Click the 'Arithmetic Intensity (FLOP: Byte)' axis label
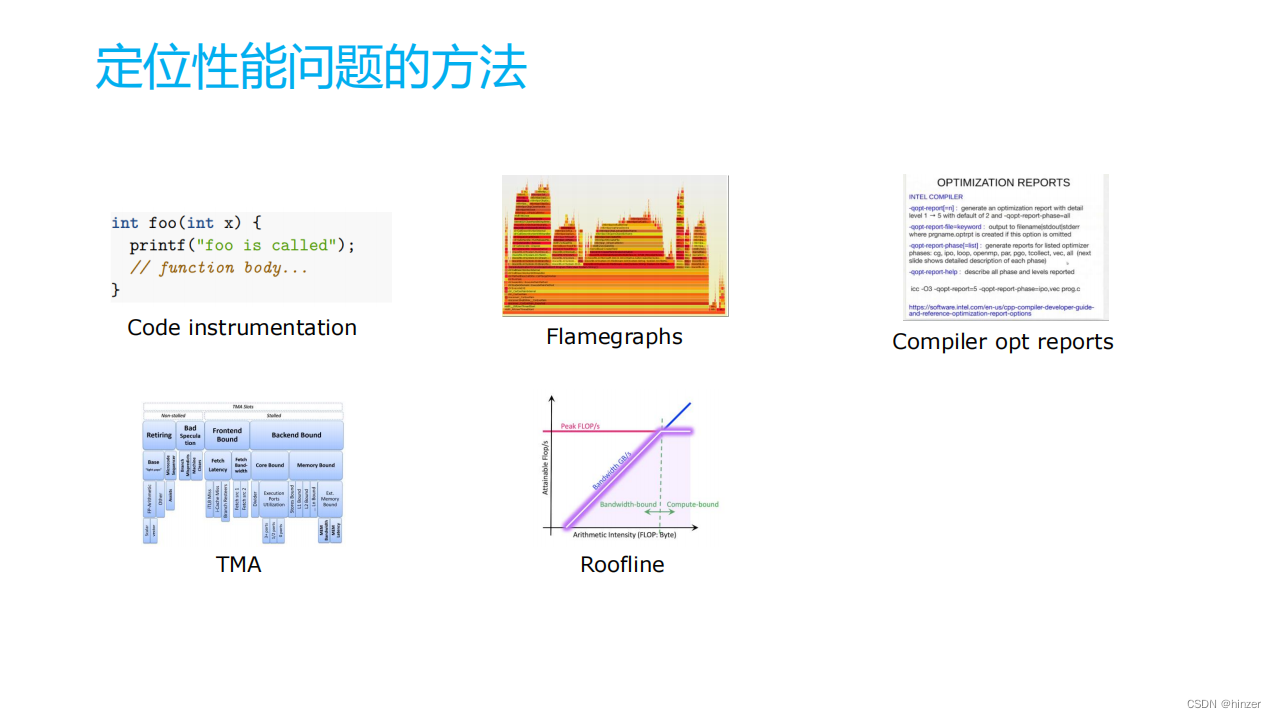Screen dimensions: 1276x718 (624, 535)
